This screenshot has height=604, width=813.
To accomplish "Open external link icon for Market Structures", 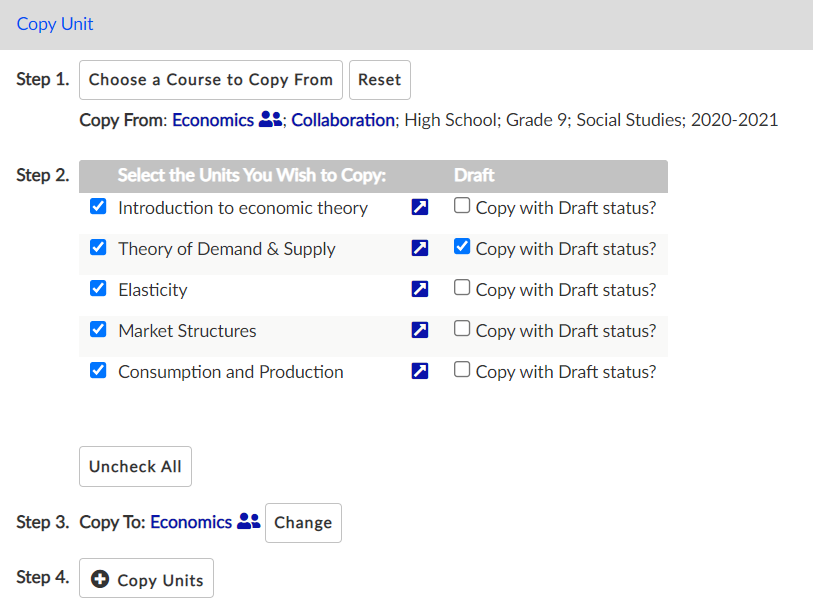I will pos(419,330).
